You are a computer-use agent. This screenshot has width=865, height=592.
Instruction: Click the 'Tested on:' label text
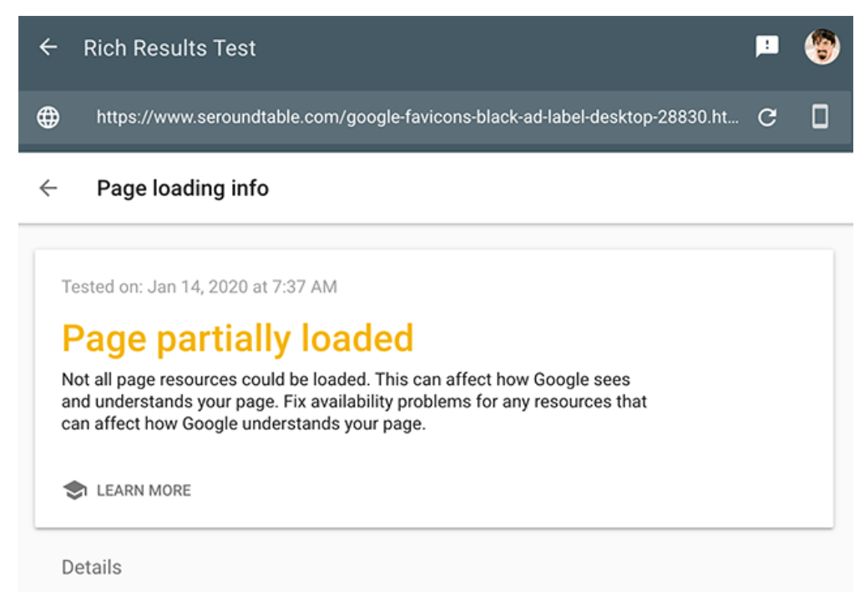(101, 287)
